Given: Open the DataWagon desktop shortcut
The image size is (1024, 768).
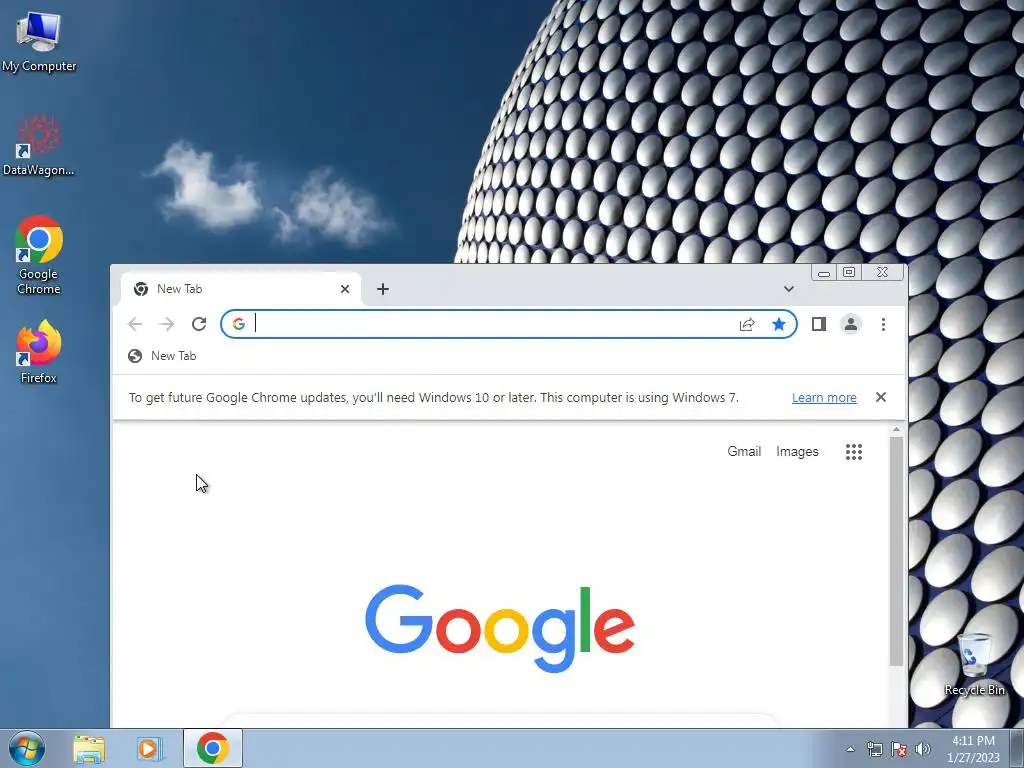Looking at the screenshot, I should (x=39, y=145).
